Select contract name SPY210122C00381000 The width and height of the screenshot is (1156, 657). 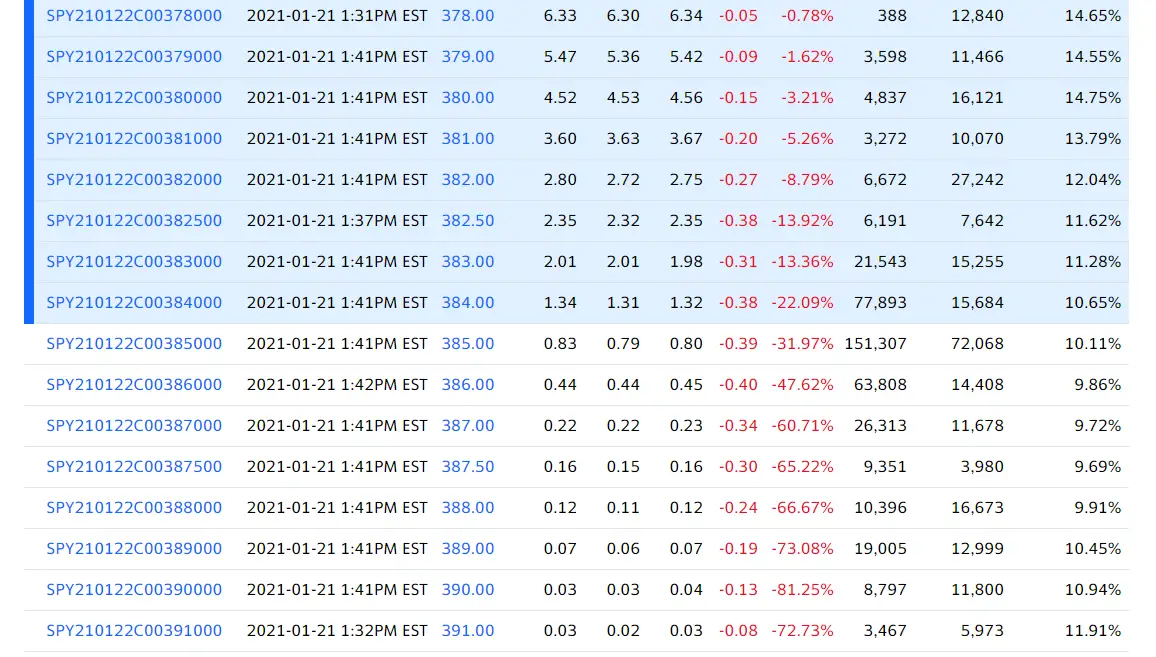[134, 139]
